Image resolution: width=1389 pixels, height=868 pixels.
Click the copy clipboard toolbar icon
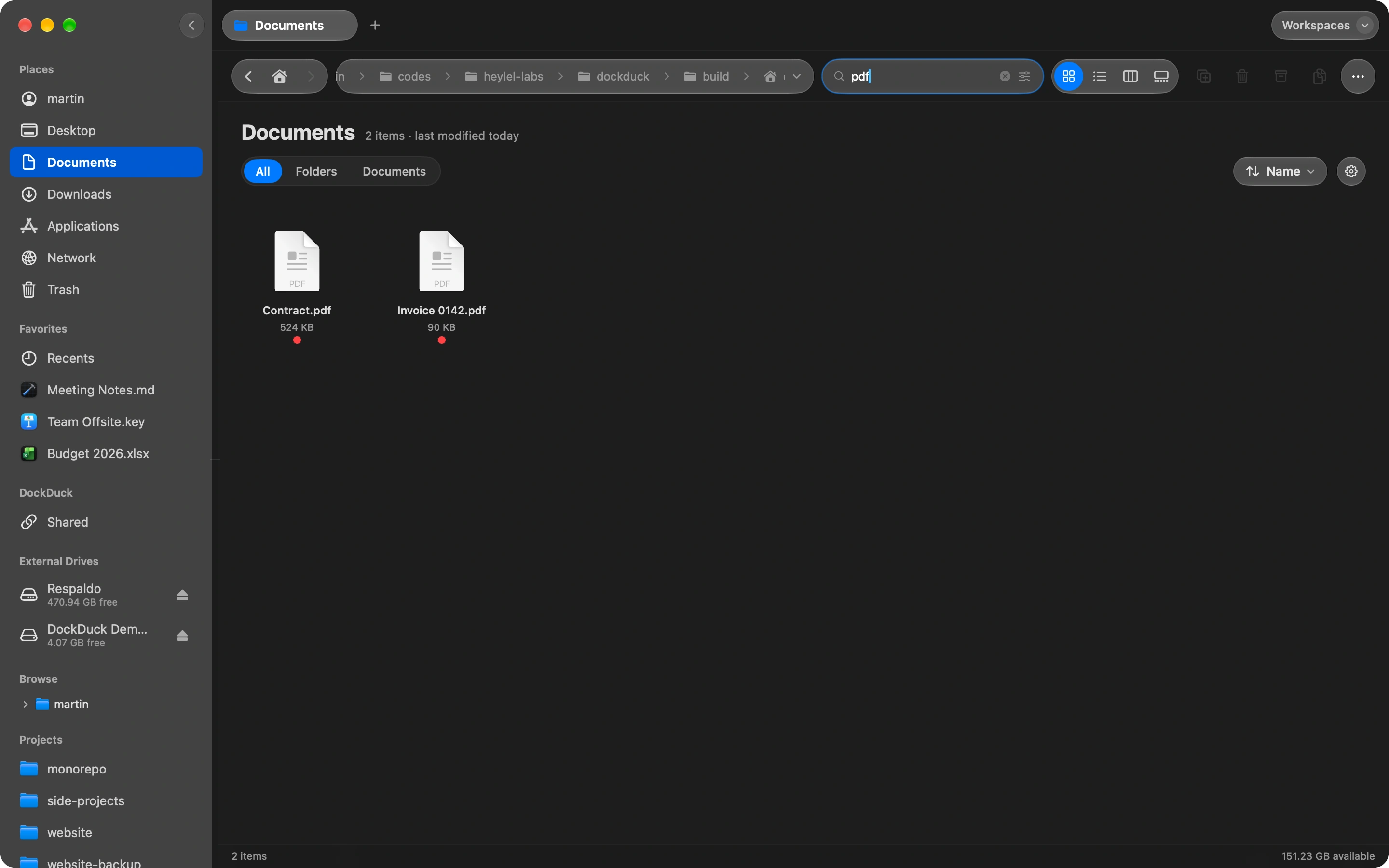click(x=1319, y=76)
